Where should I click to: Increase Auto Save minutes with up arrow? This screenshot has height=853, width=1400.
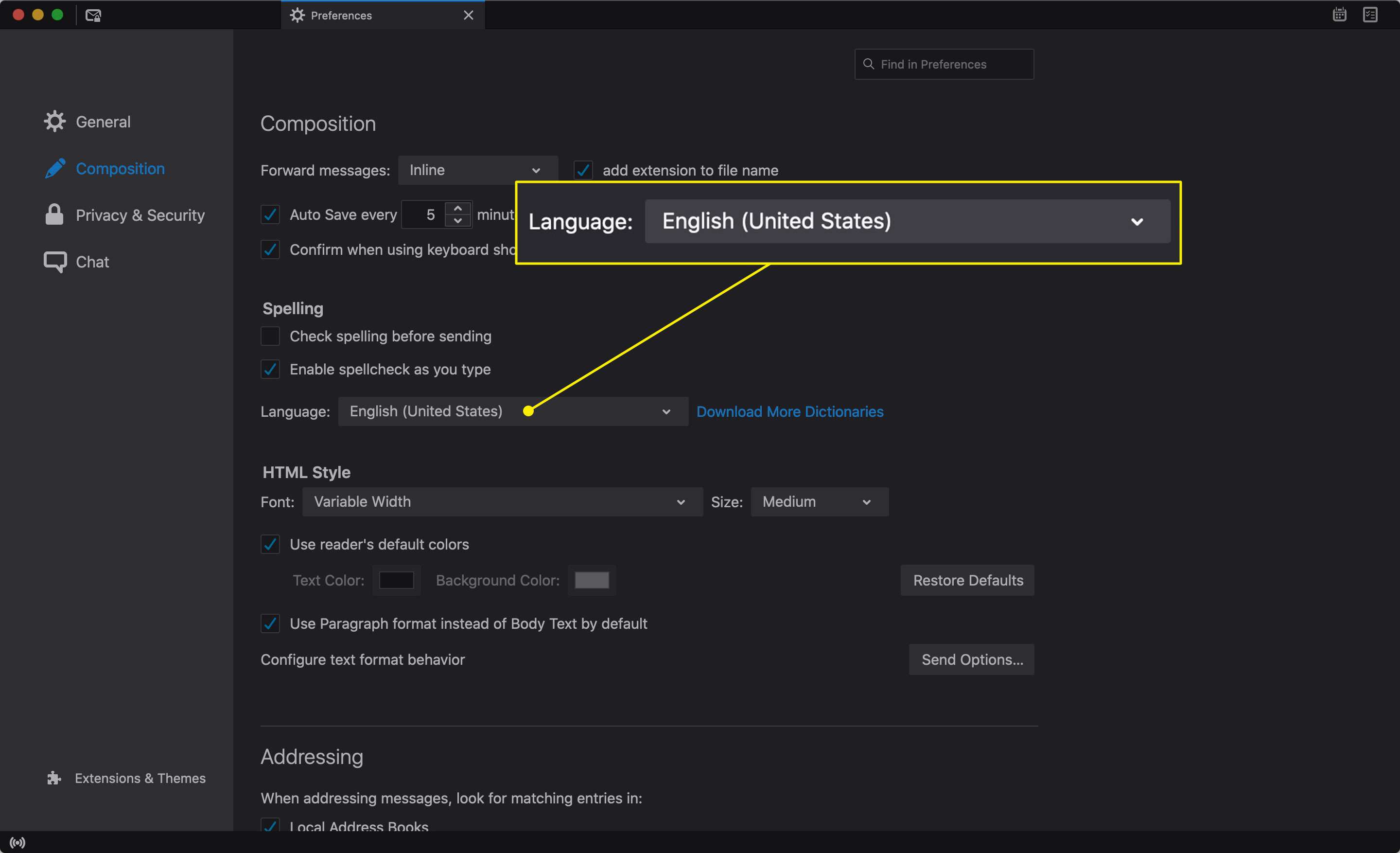(457, 208)
